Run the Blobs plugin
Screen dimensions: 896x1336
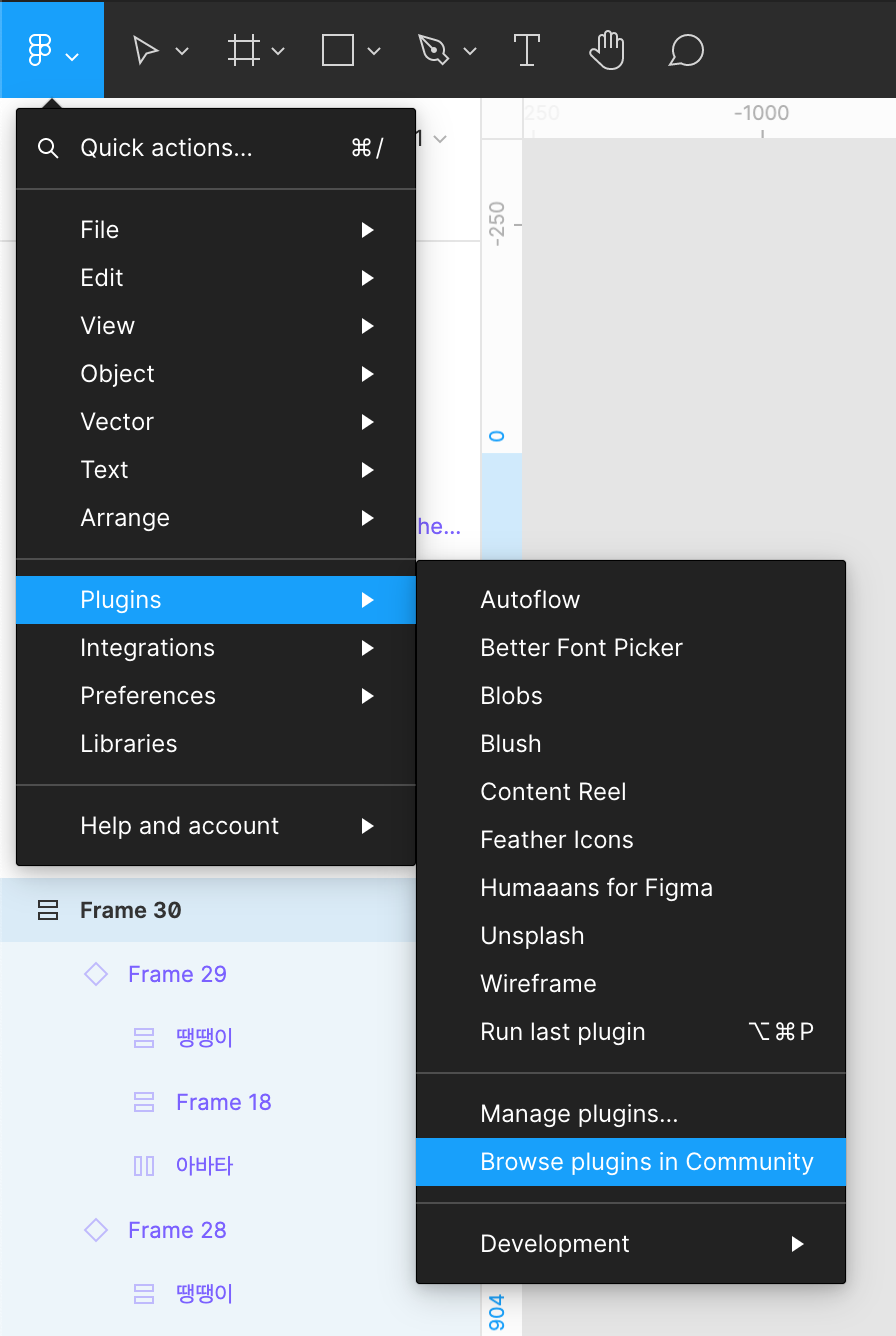click(x=631, y=696)
